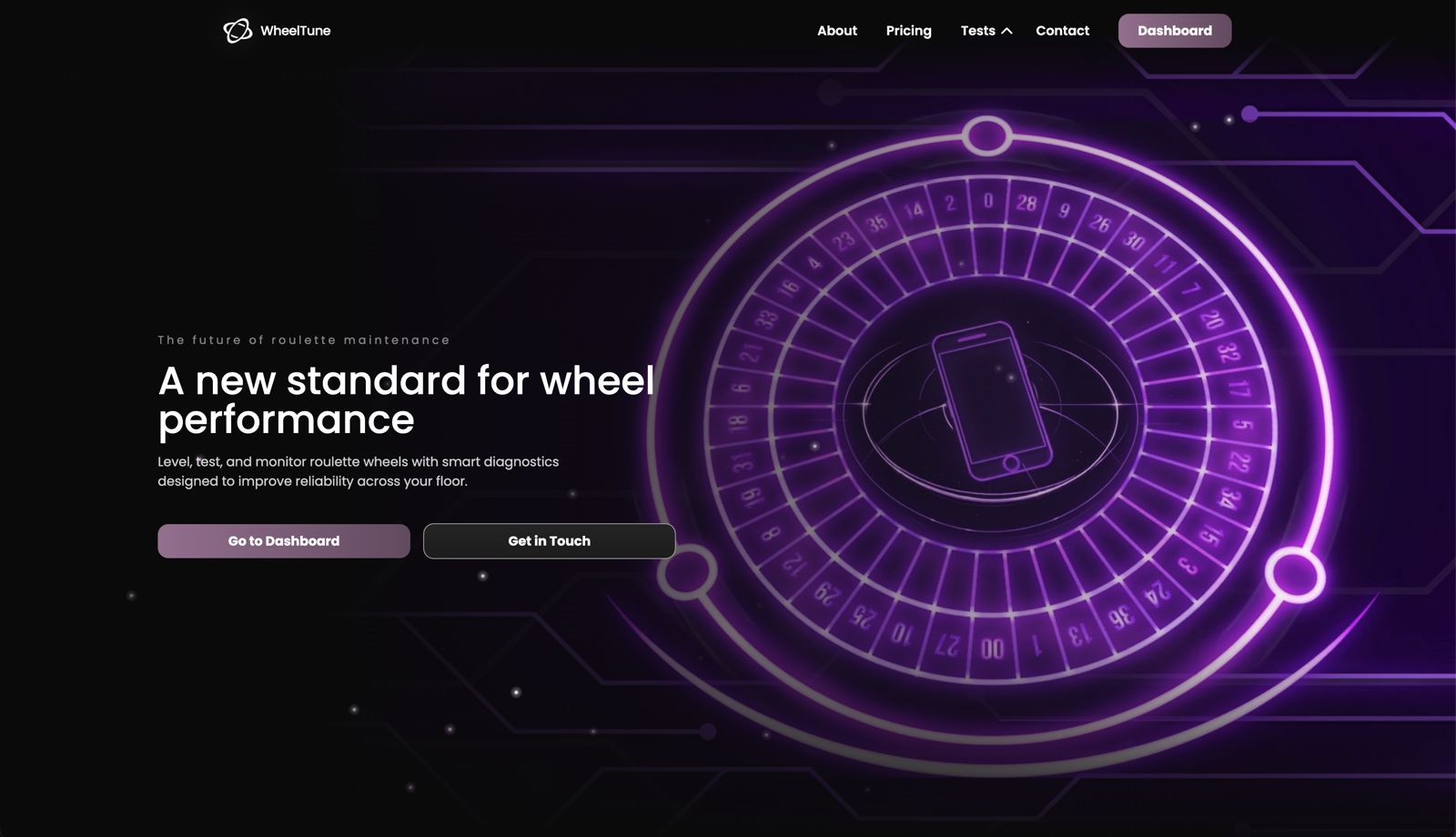Click the Dashboard button in the header
The height and width of the screenshot is (837, 1456).
point(1175,31)
